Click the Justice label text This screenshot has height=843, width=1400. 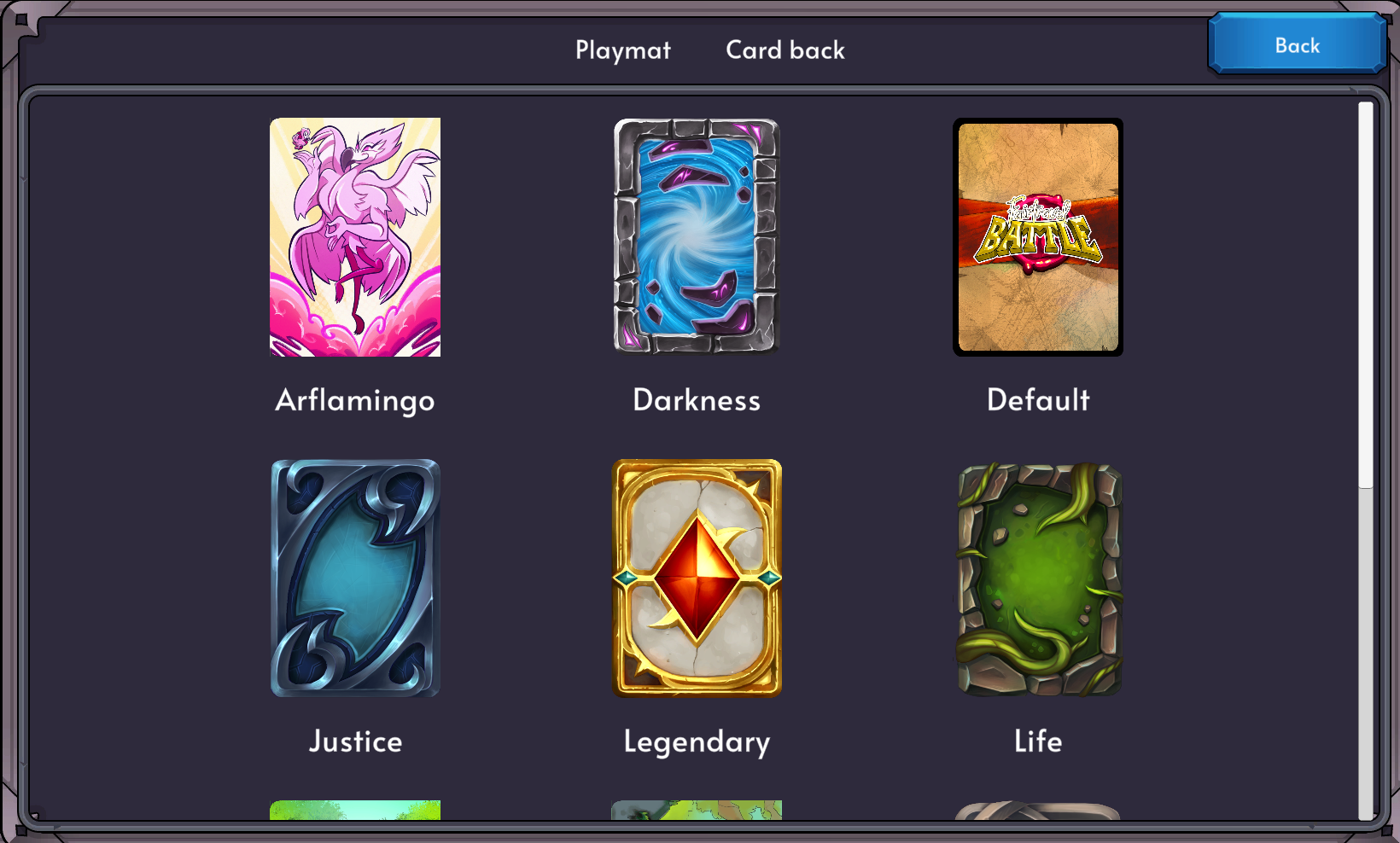pos(355,741)
